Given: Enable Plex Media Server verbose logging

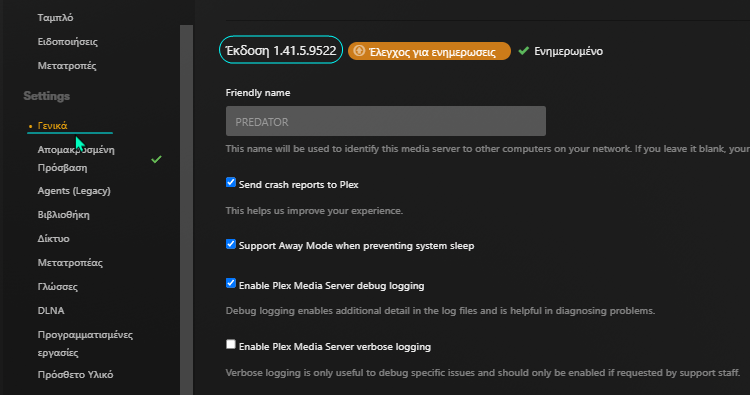Looking at the screenshot, I should pos(231,344).
